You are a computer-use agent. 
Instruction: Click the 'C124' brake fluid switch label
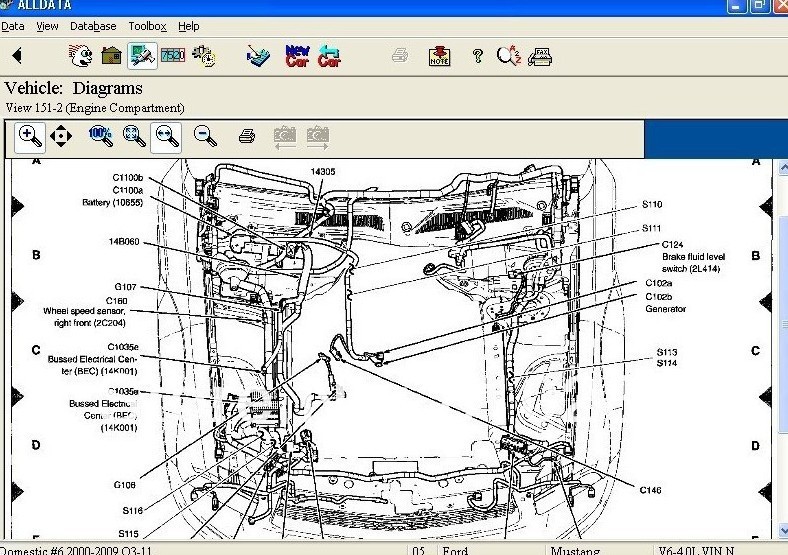672,244
